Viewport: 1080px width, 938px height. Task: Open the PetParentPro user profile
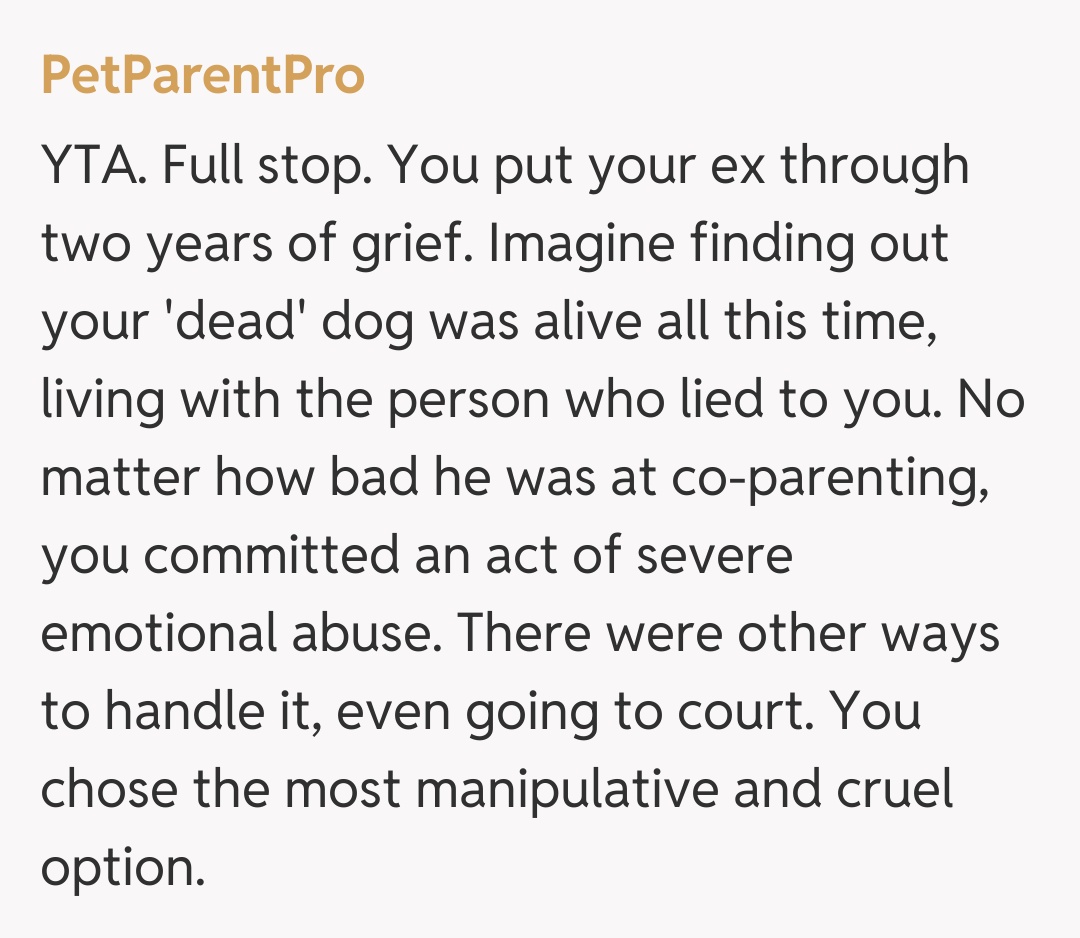tap(203, 76)
